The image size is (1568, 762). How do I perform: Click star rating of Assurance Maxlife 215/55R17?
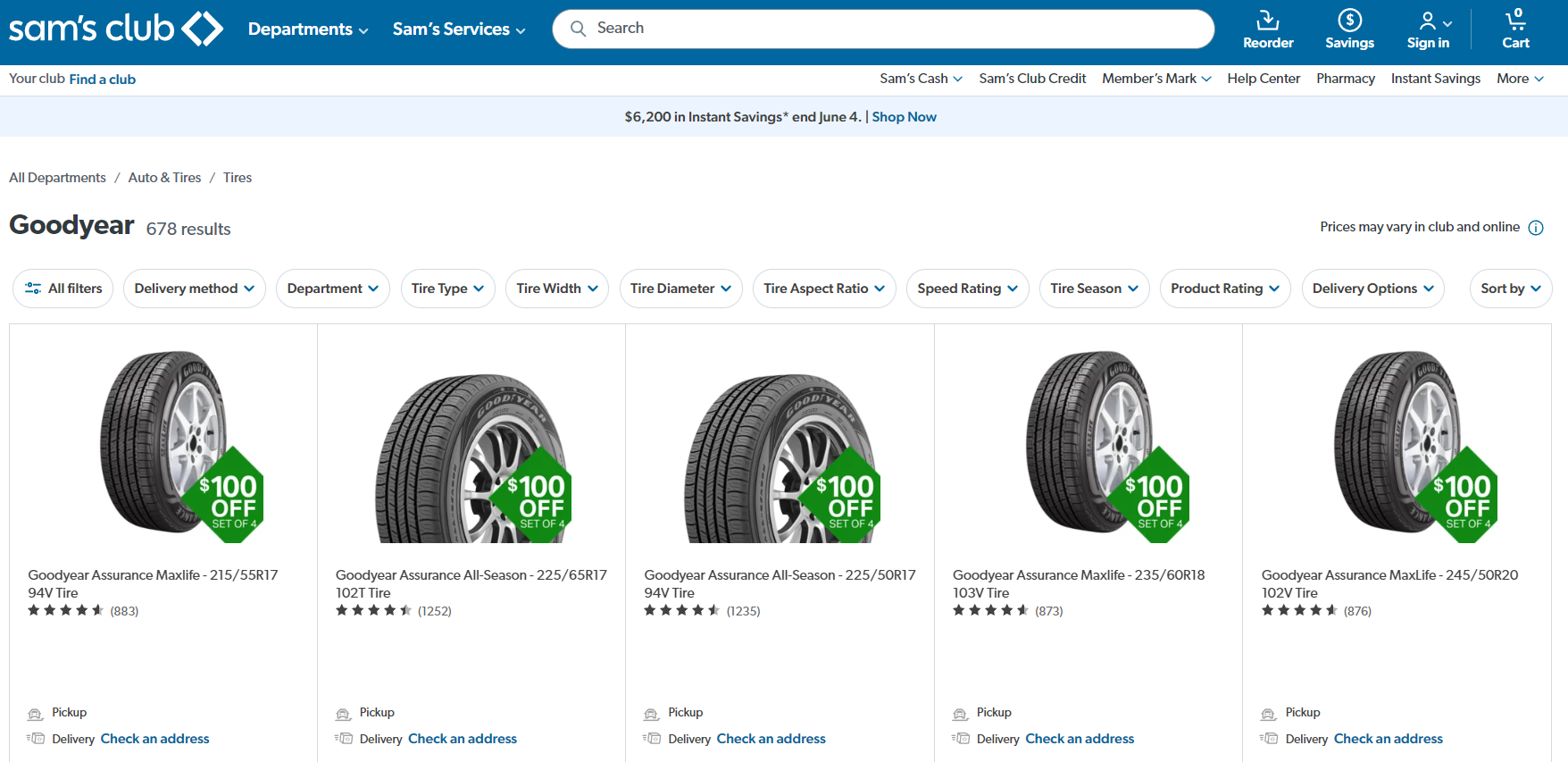coord(66,611)
